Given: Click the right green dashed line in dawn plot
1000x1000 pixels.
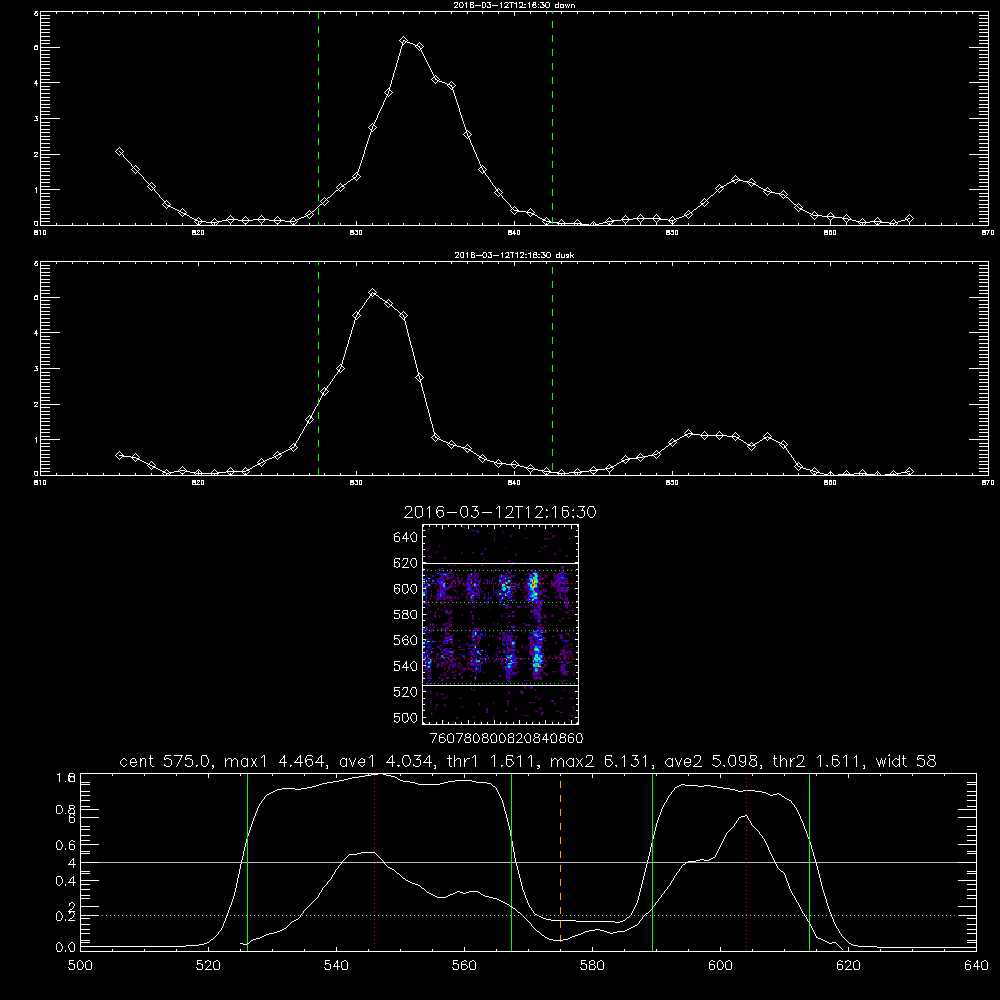Looking at the screenshot, I should pyautogui.click(x=552, y=118).
